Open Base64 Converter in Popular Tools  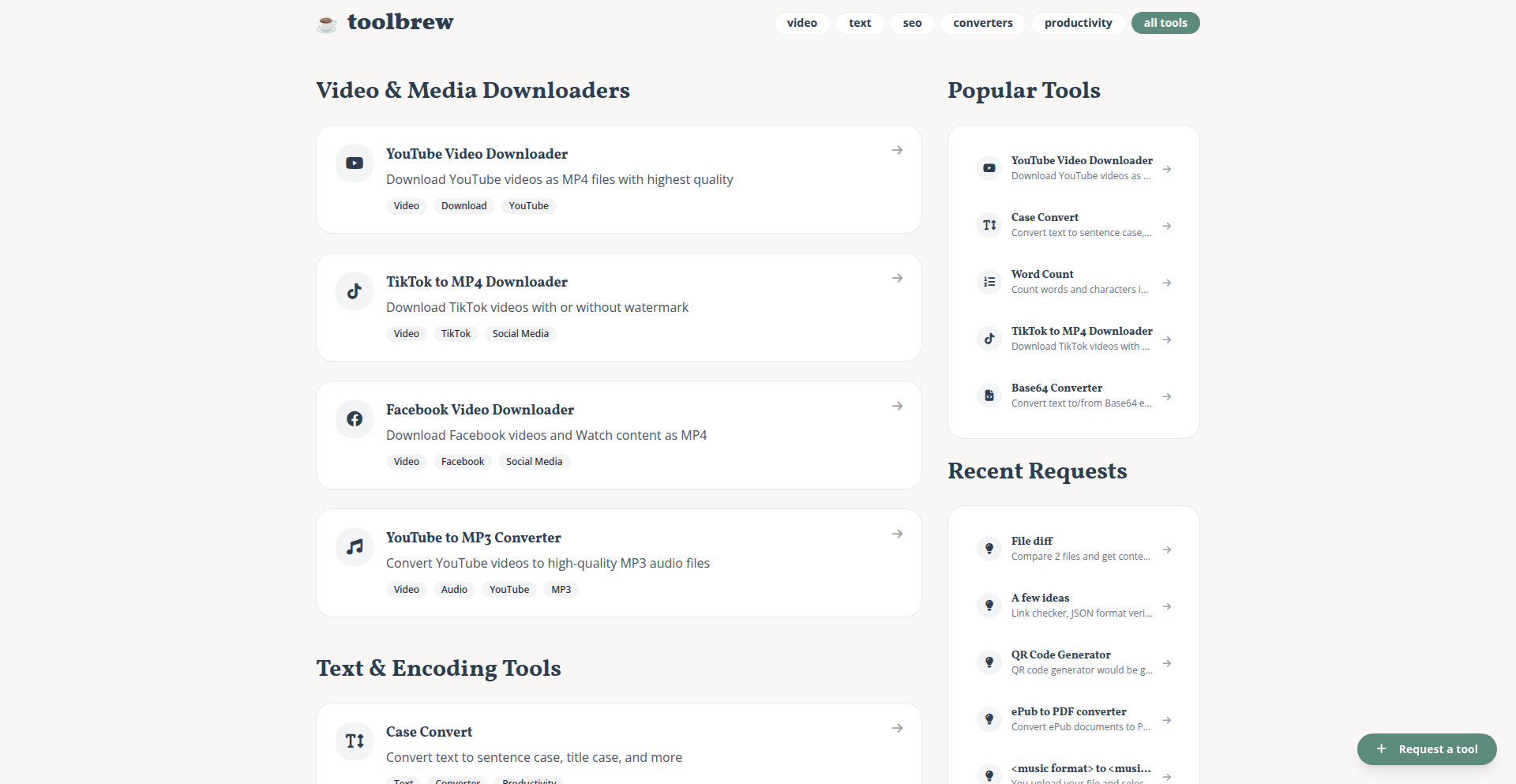click(1056, 388)
